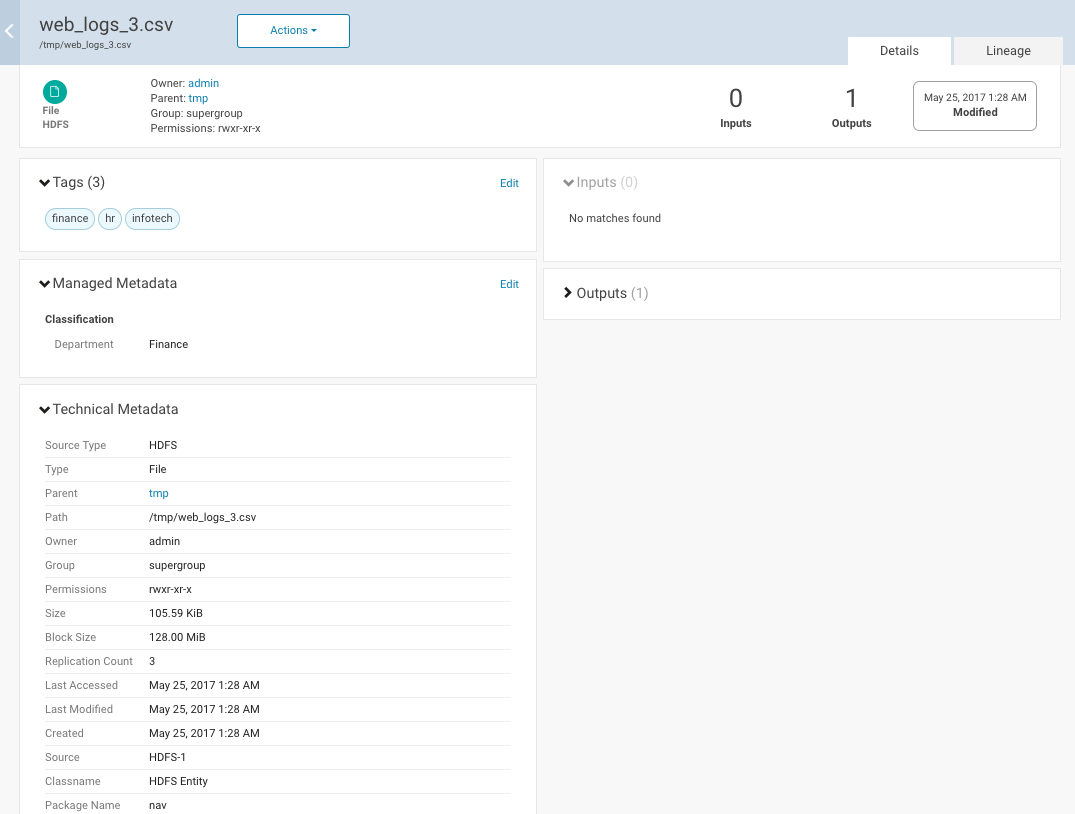Click the back chevron arrow at left edge
The height and width of the screenshot is (814, 1075).
click(9, 32)
